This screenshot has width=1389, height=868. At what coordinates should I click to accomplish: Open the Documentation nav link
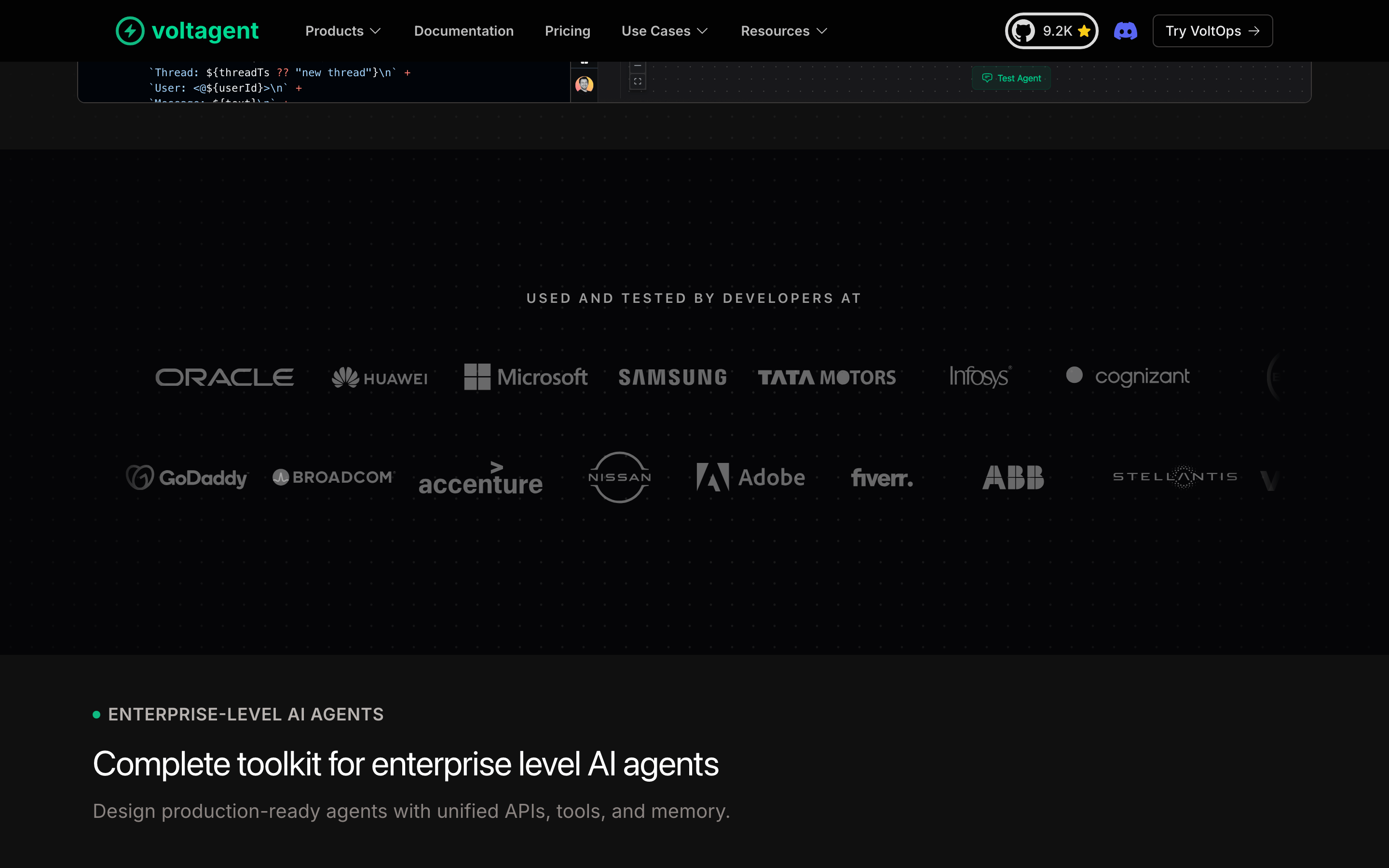click(464, 31)
